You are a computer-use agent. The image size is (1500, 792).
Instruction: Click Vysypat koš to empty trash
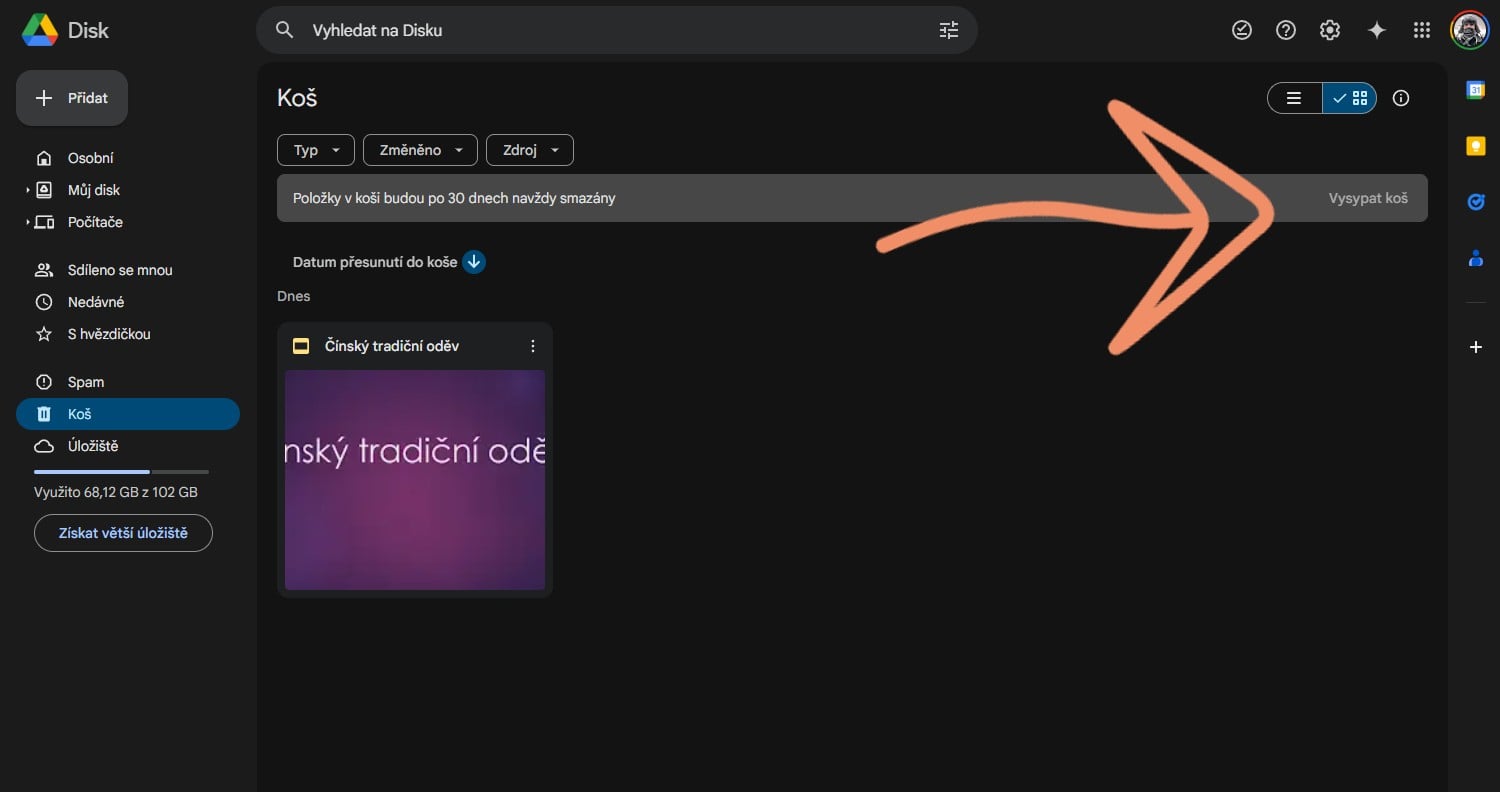coord(1368,198)
